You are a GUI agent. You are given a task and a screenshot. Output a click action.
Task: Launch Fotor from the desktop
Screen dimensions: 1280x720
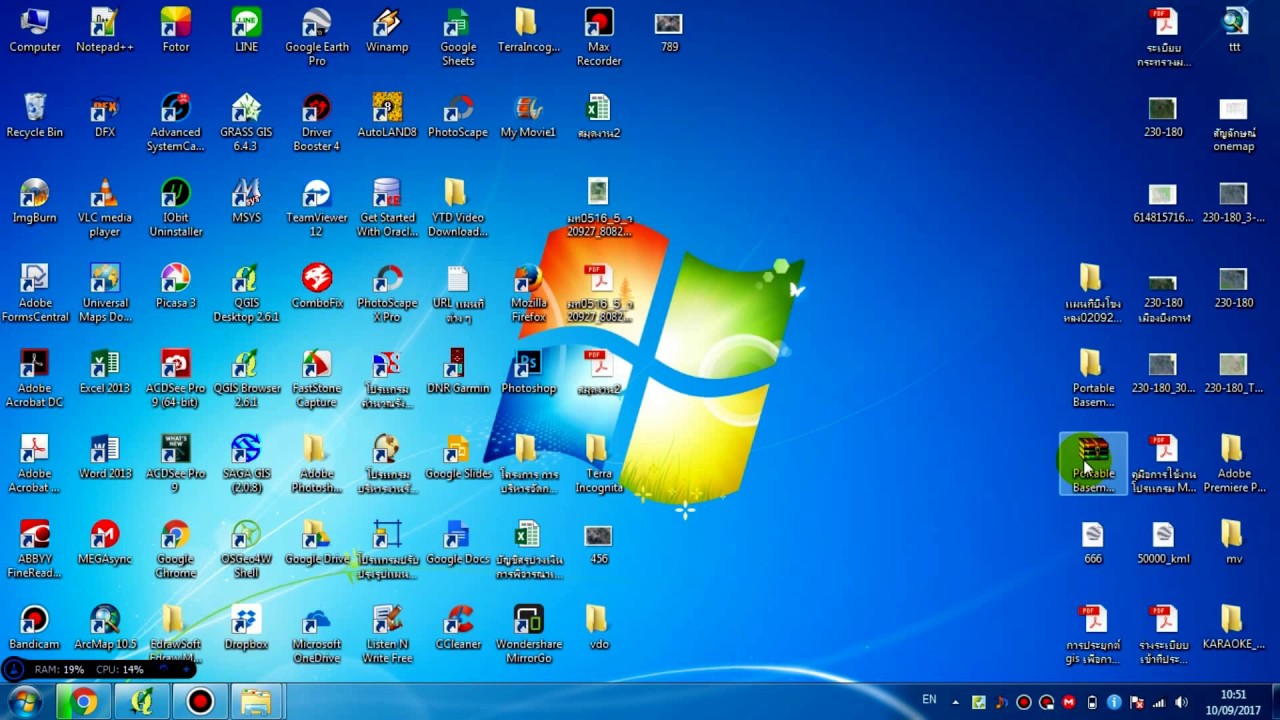click(176, 30)
